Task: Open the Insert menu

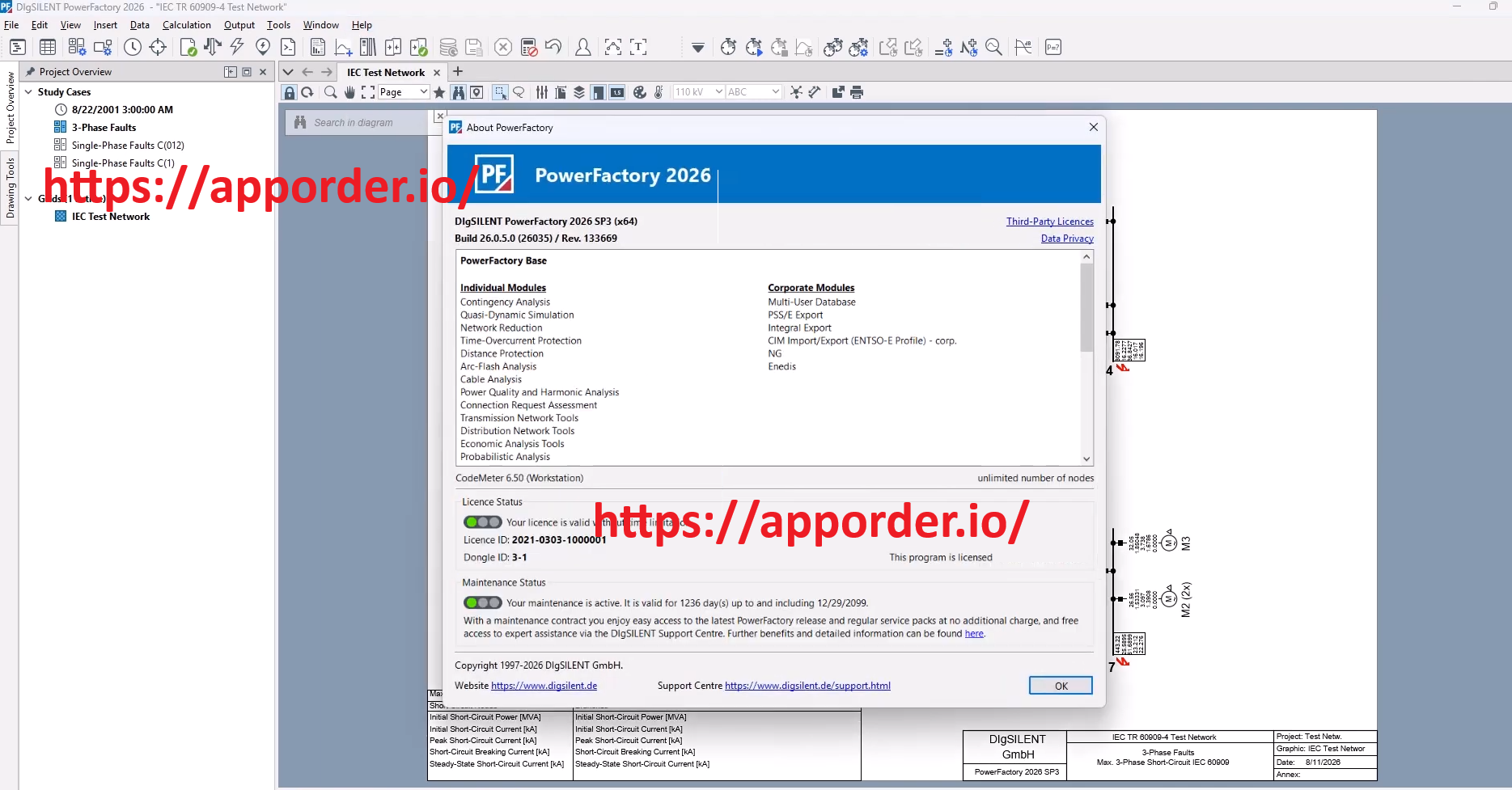Action: [105, 25]
